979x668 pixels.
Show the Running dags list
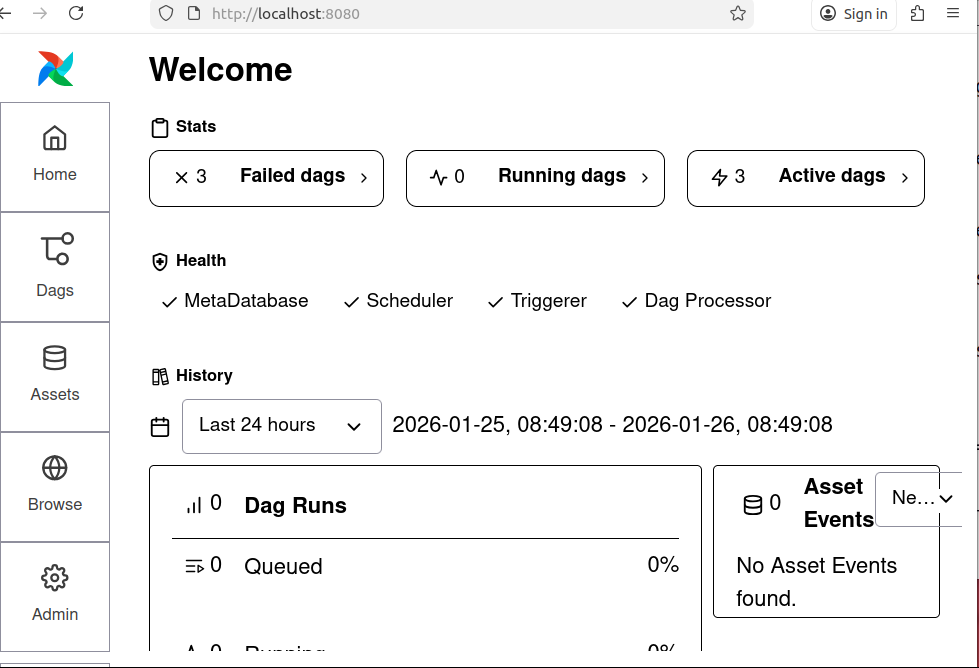pos(535,178)
